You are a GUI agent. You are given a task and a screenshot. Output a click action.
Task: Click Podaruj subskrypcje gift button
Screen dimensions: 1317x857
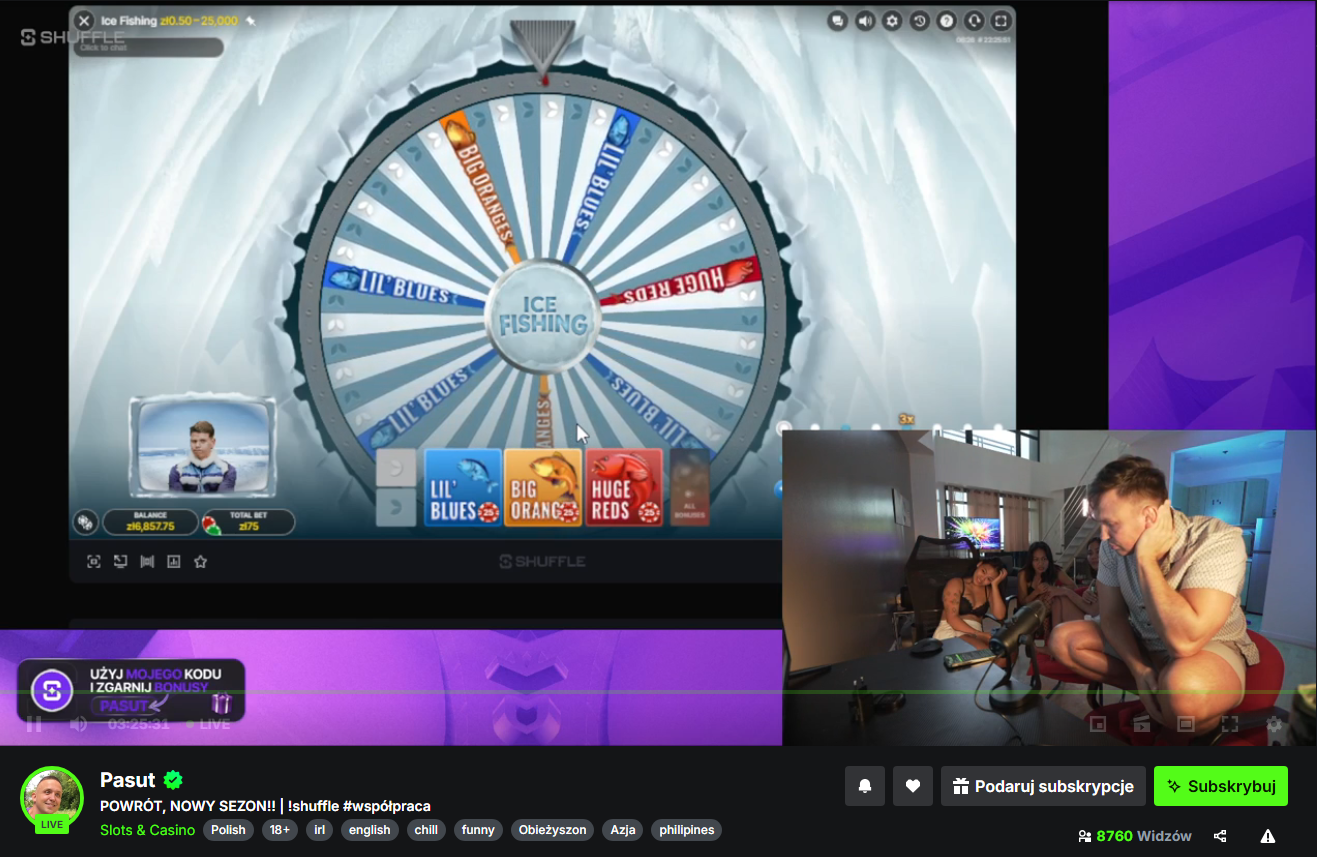(1043, 786)
